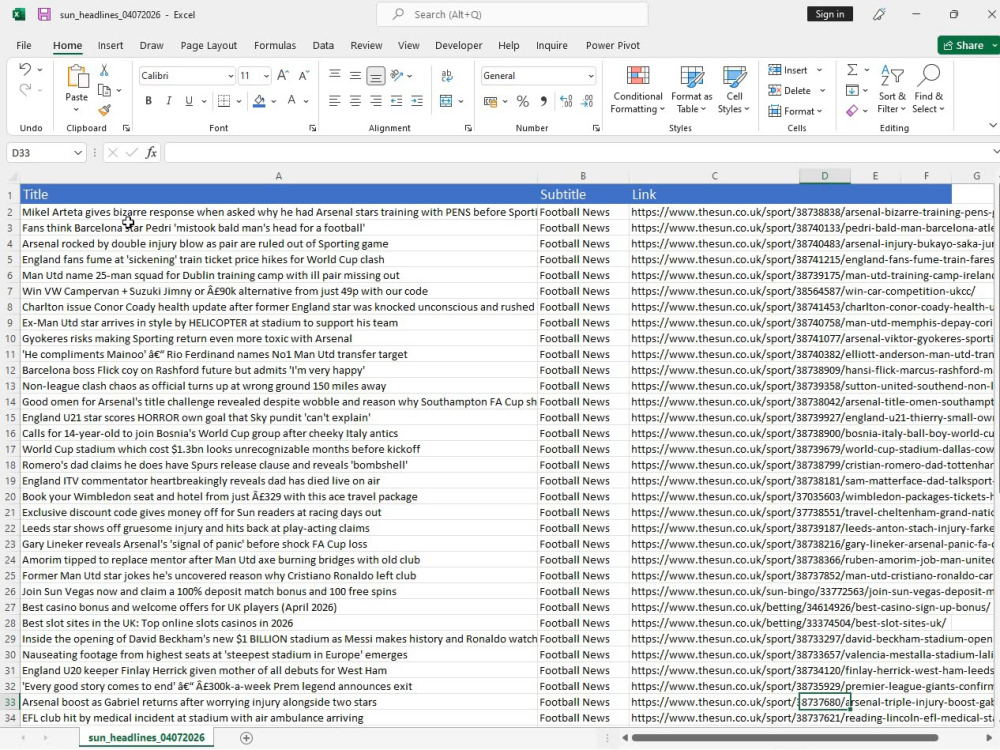Toggle Bold formatting
The image size is (1000, 750).
tap(148, 101)
